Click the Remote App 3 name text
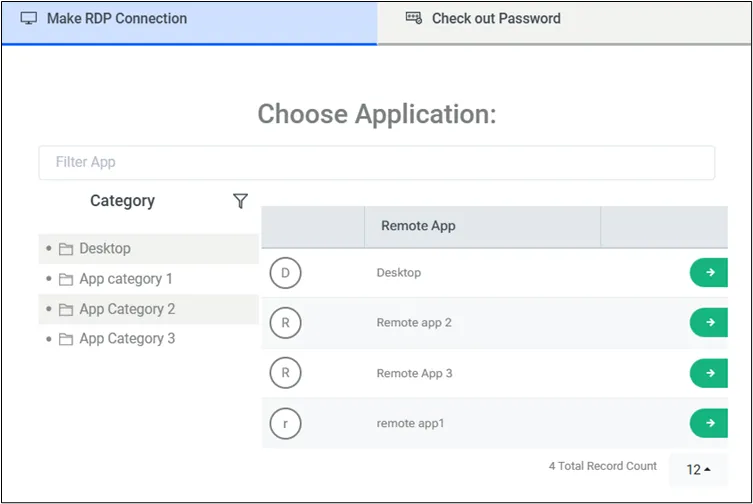Image resolution: width=753 pixels, height=504 pixels. click(x=414, y=373)
